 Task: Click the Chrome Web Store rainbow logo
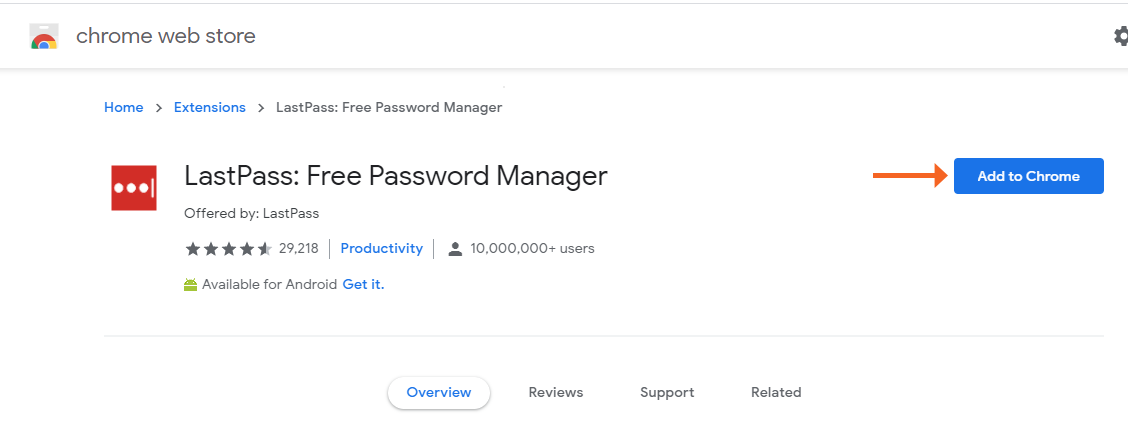(x=43, y=36)
